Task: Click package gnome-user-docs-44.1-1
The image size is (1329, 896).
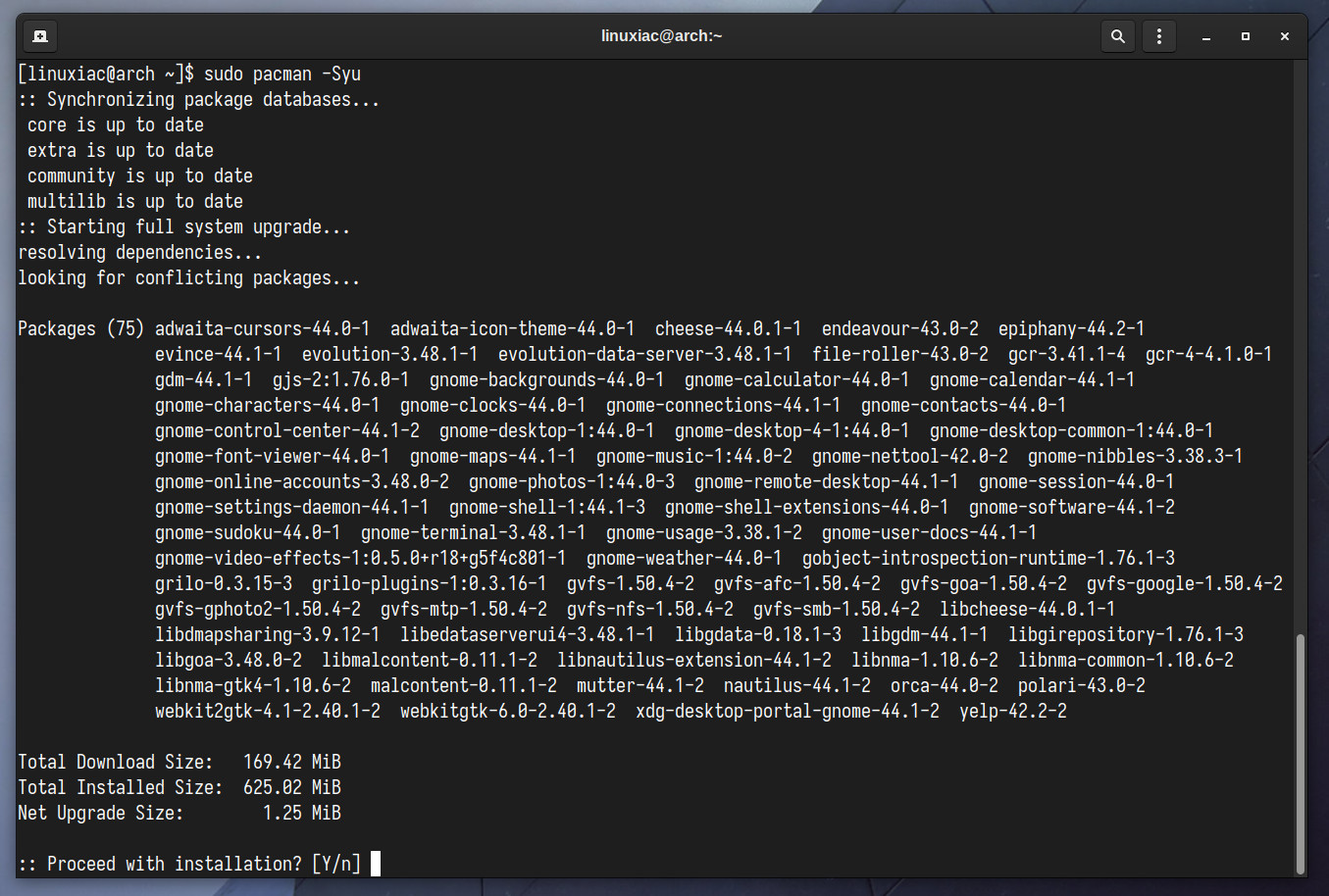Action: pos(930,533)
